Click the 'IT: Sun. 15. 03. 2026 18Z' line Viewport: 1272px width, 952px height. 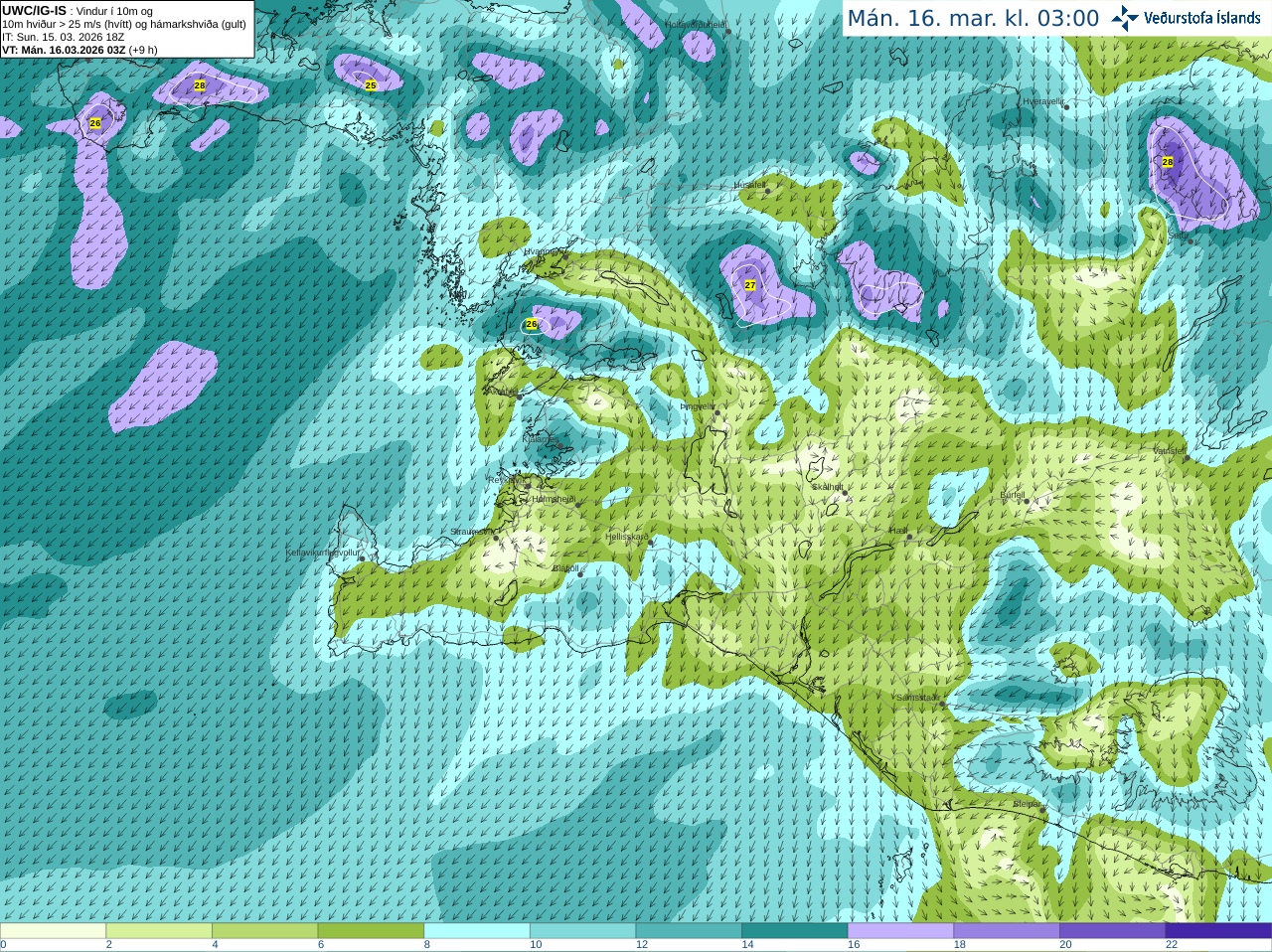coord(63,37)
